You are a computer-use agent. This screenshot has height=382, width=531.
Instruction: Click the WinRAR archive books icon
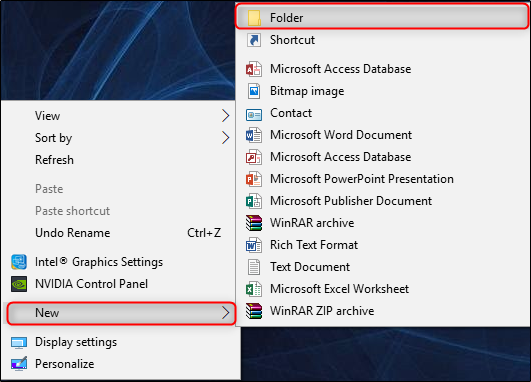click(x=254, y=223)
